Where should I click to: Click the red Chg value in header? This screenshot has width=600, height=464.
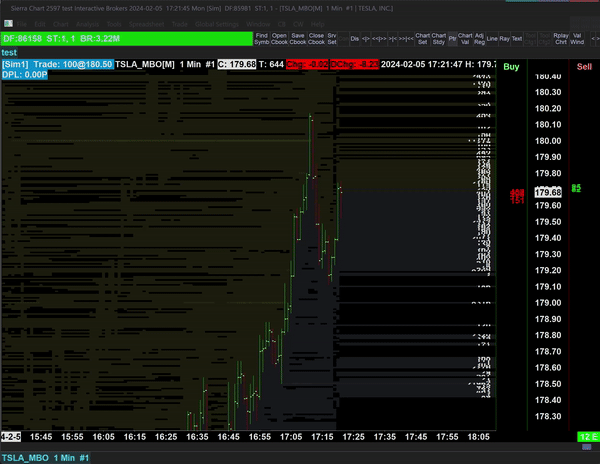307,64
